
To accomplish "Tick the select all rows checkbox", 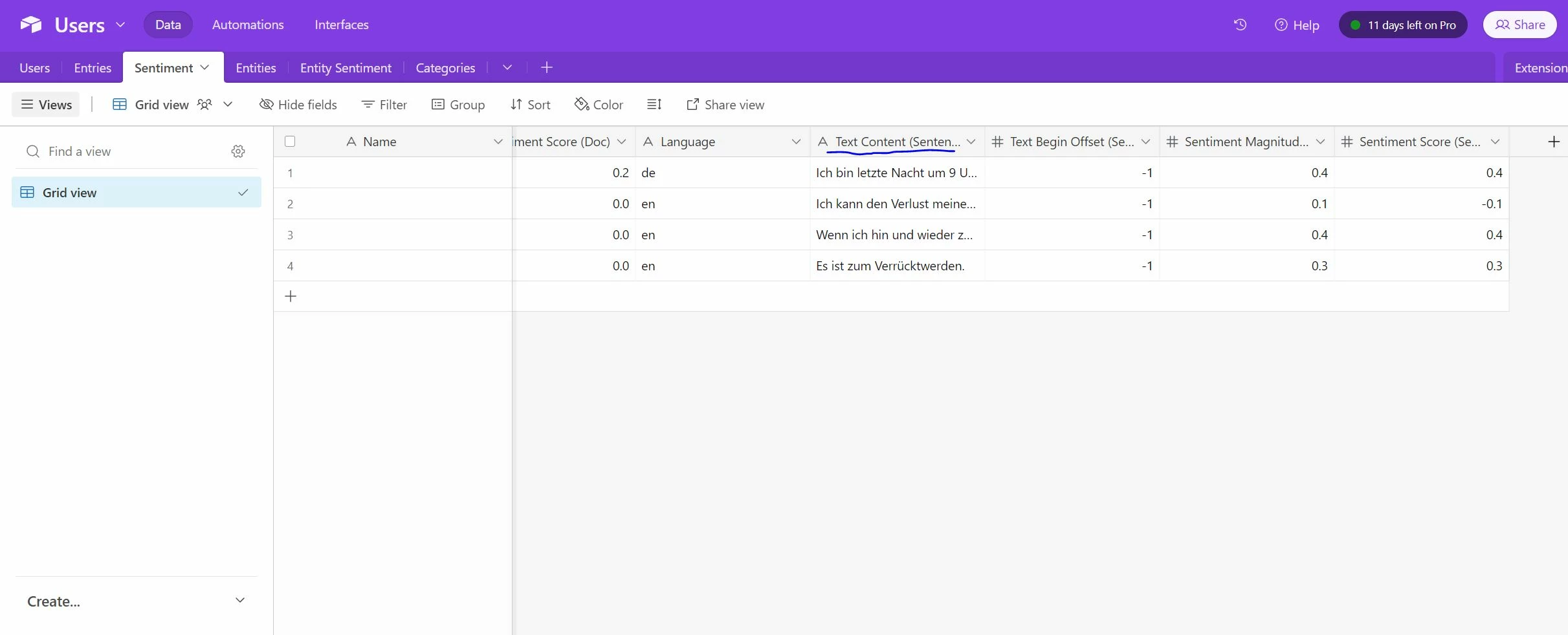I will (x=290, y=142).
